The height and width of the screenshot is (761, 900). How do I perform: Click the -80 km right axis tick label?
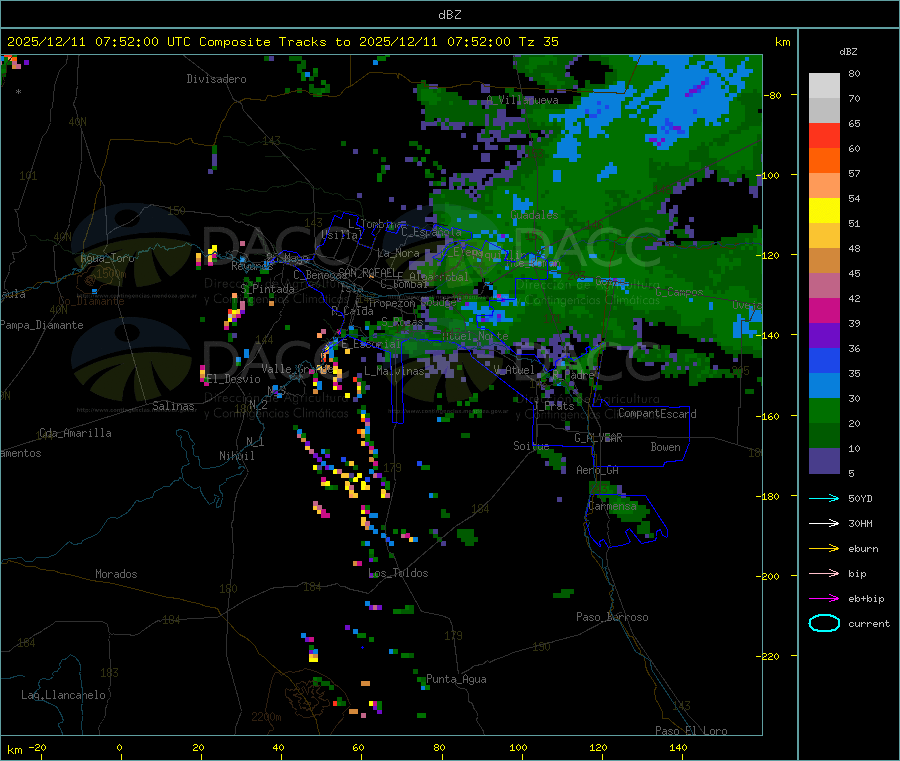point(772,95)
